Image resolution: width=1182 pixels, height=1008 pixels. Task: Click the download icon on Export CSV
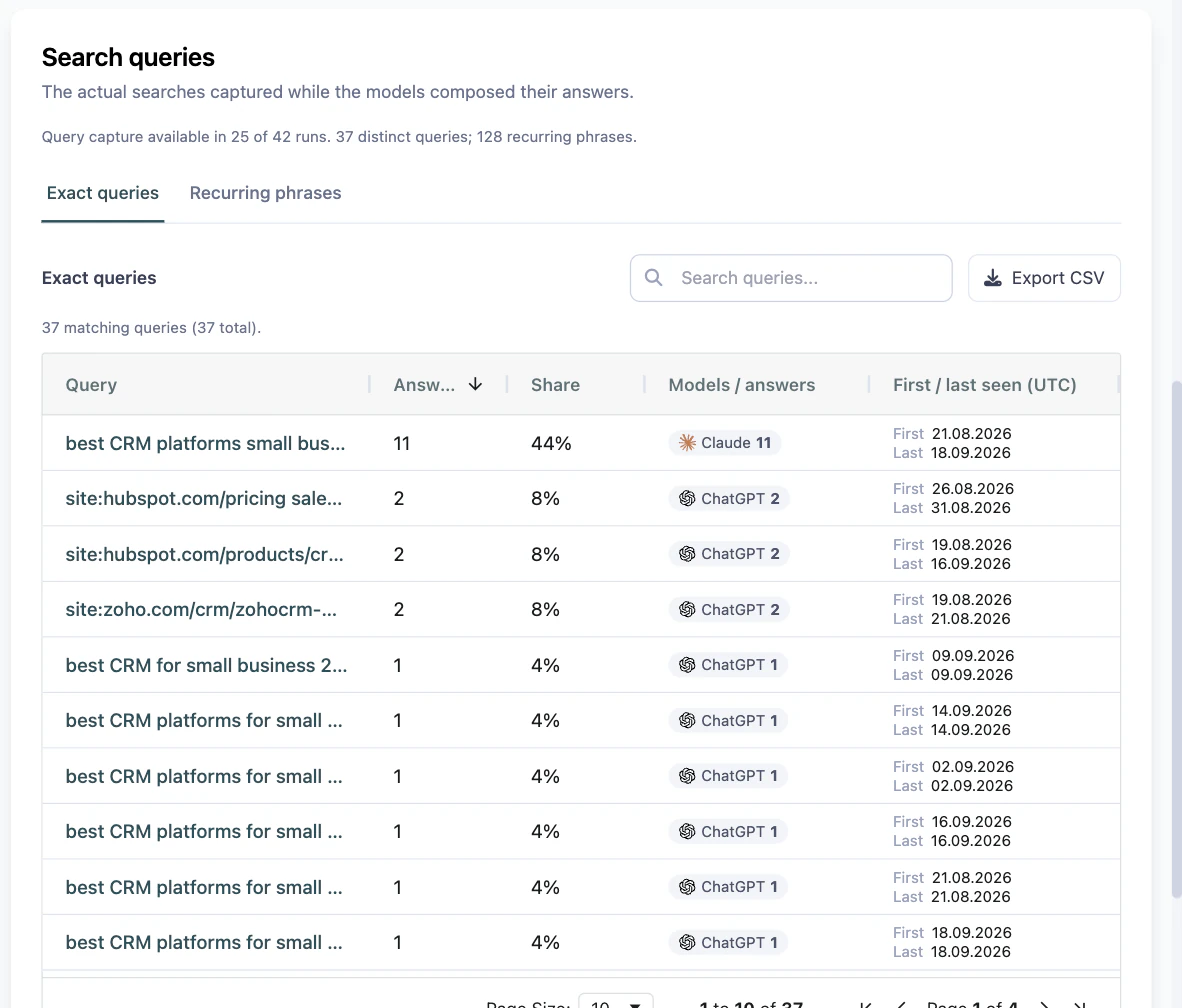pyautogui.click(x=993, y=278)
